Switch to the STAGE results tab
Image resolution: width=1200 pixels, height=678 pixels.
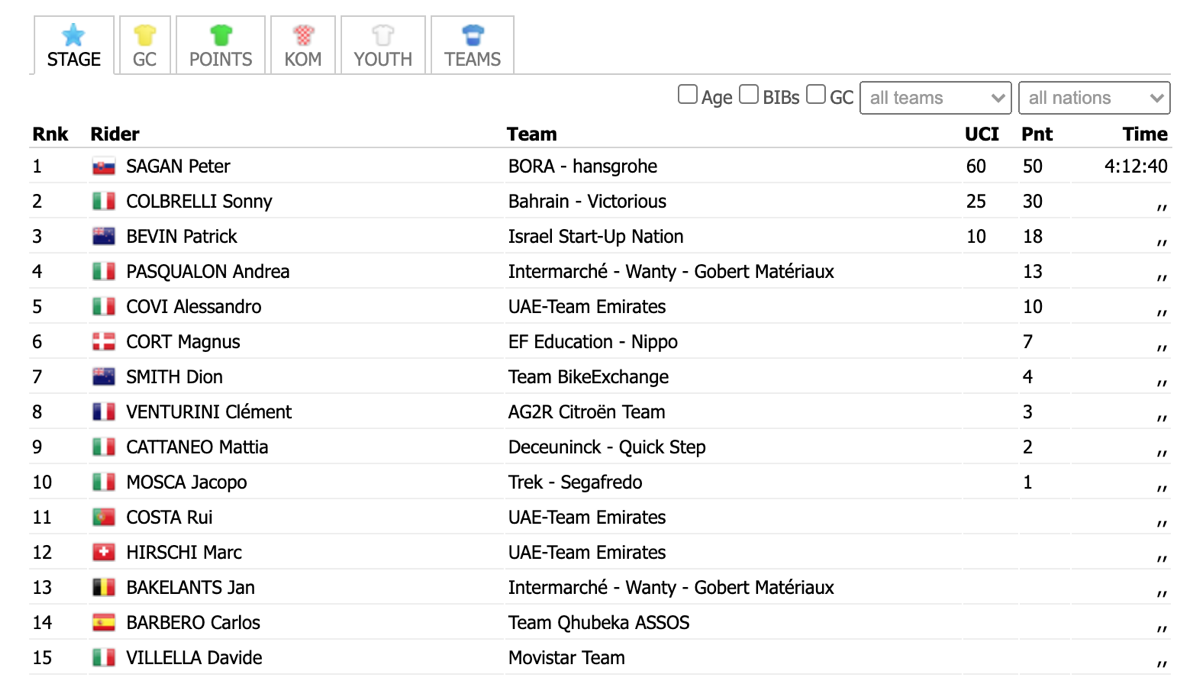pyautogui.click(x=74, y=46)
